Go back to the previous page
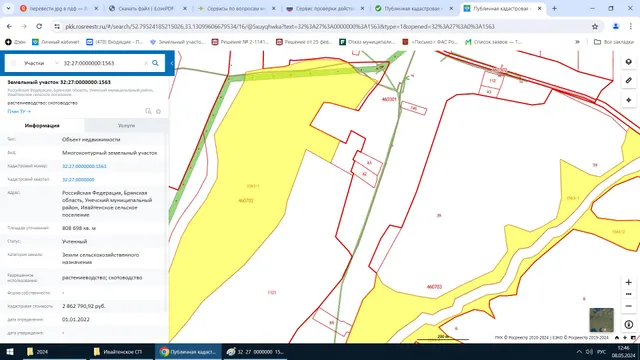Viewport: 640px width, 360px height. (9, 27)
